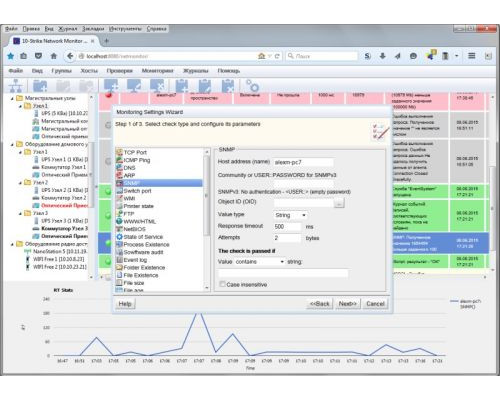Viewport: 500px width, 400px height.
Task: Click the Object ID (OID) field
Action: pos(303,203)
